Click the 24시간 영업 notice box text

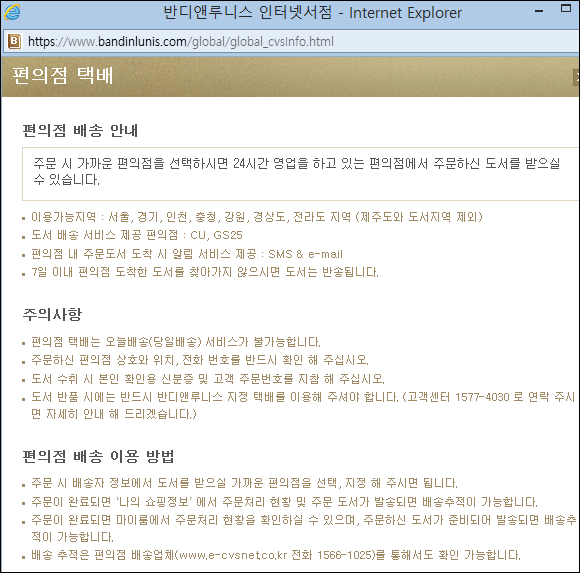tap(297, 171)
